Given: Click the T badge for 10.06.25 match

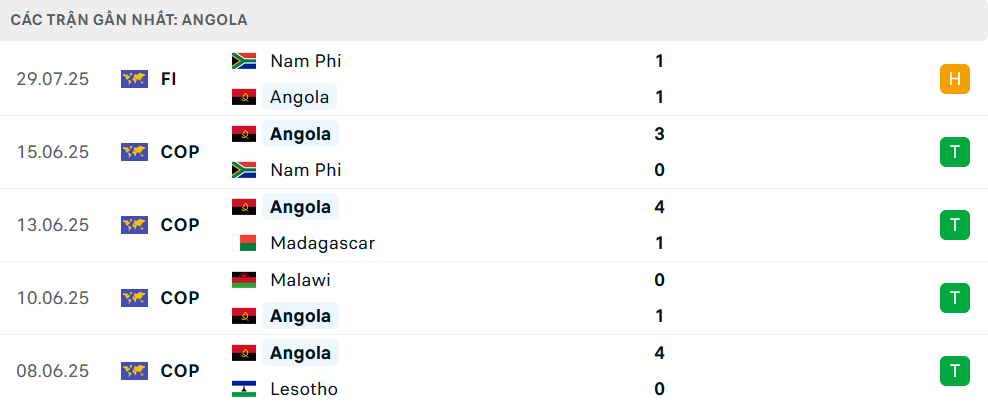Looking at the screenshot, I should (x=955, y=298).
